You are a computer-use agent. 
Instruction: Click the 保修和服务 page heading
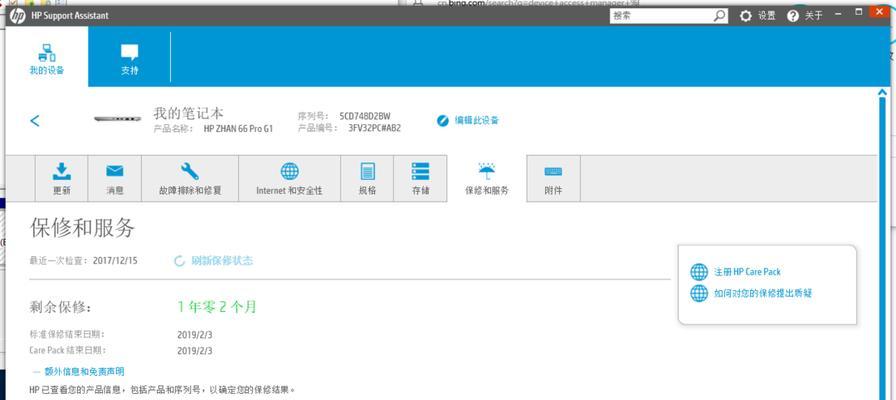82,228
